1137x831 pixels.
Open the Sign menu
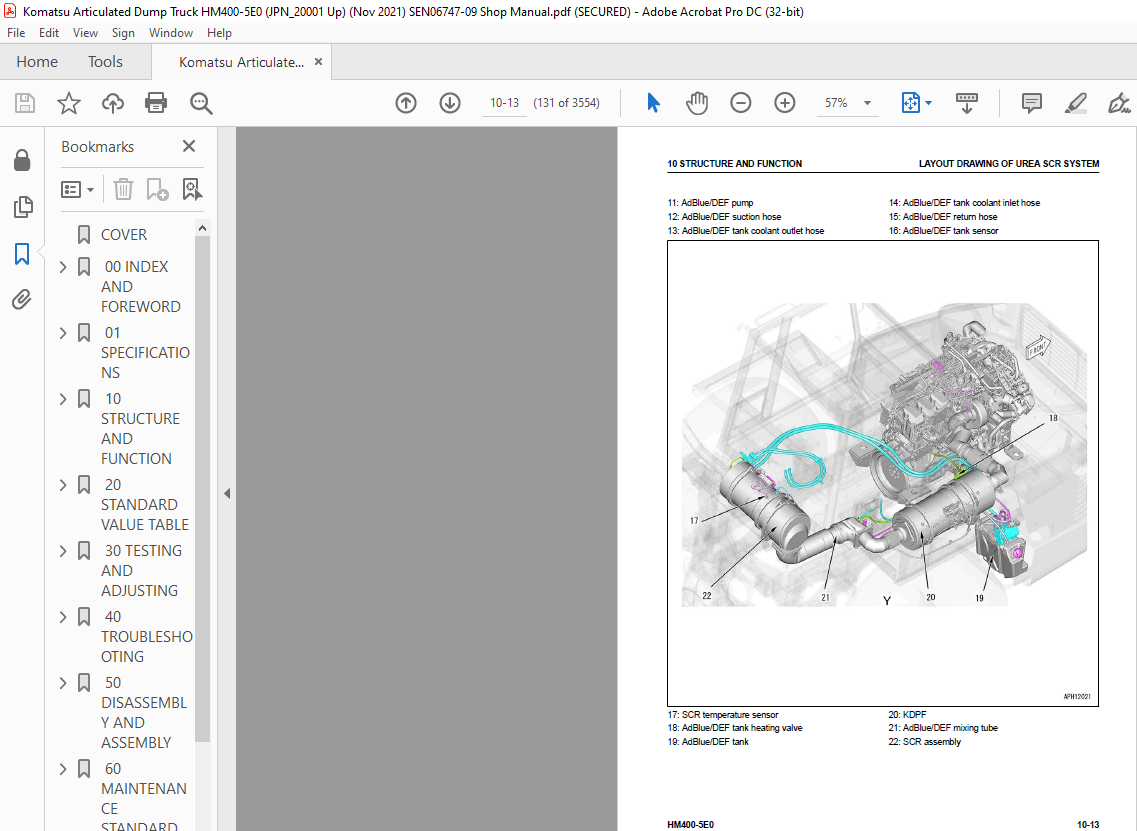(x=123, y=33)
